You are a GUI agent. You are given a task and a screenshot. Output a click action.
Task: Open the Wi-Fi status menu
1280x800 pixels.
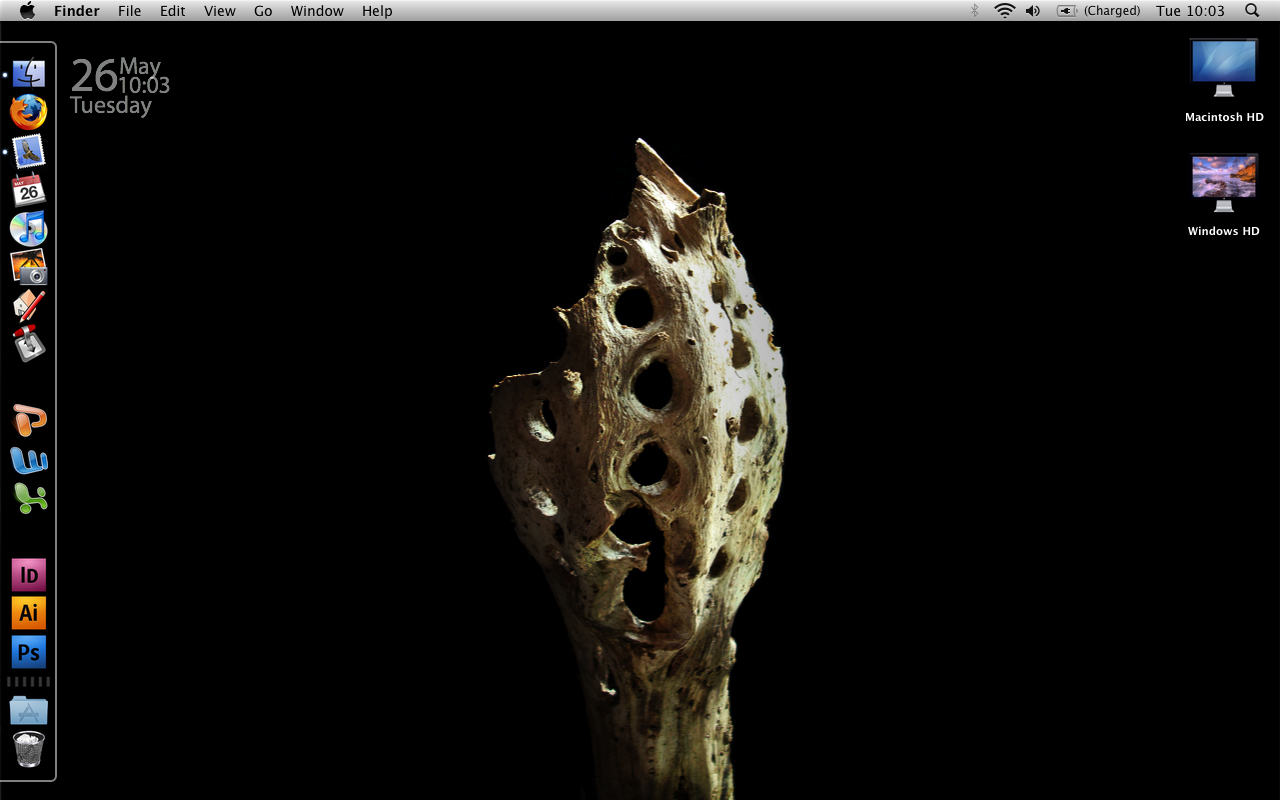[1004, 11]
